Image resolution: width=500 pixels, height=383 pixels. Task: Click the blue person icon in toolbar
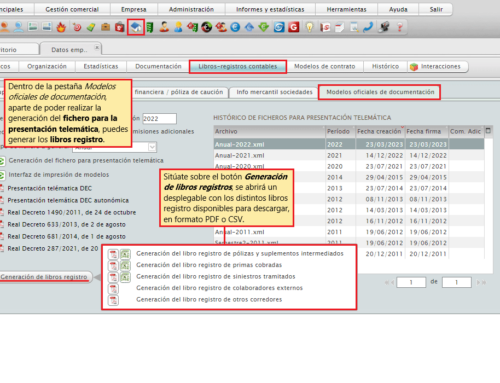pos(19,27)
